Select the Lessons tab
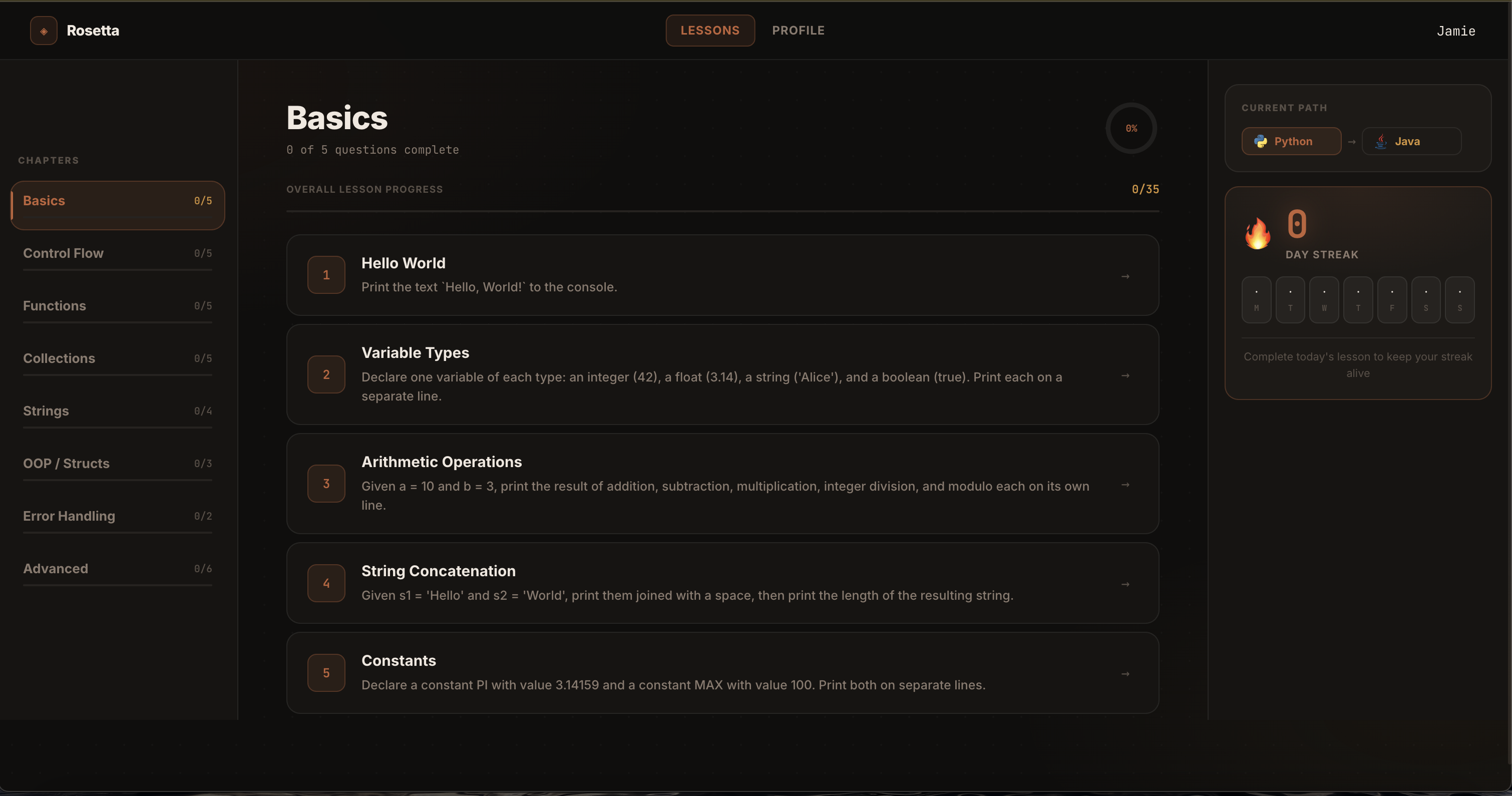Image resolution: width=1512 pixels, height=796 pixels. coord(709,31)
